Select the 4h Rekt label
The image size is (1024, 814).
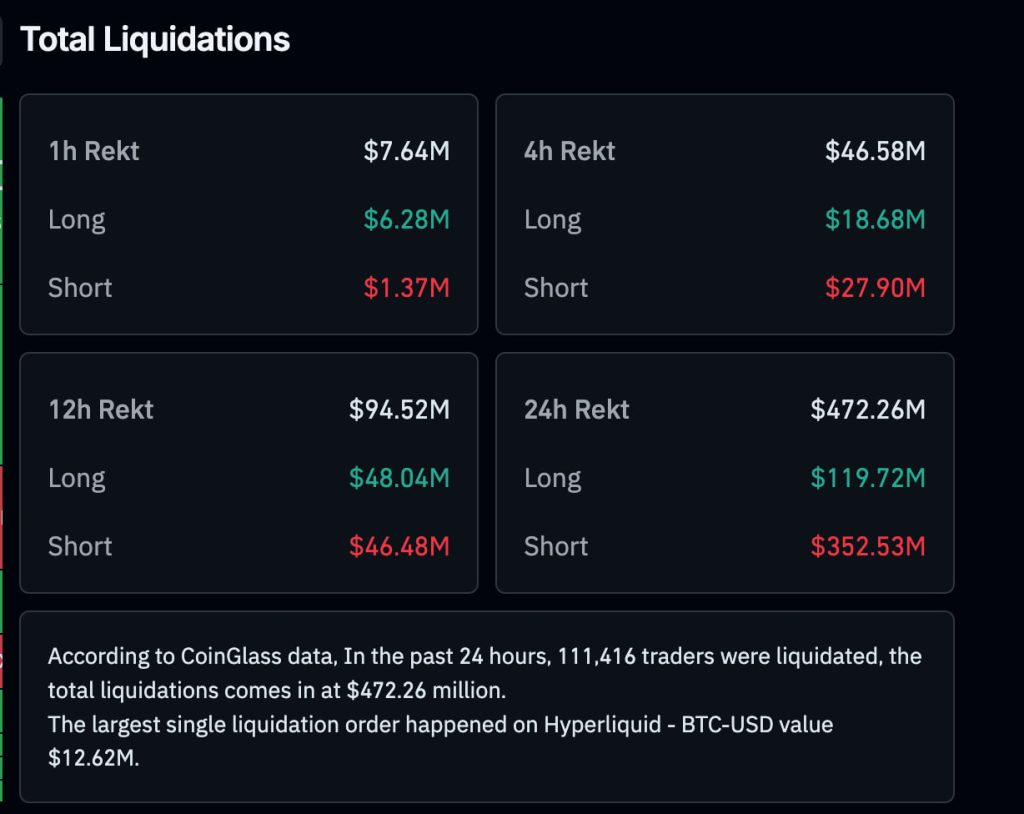pos(570,151)
